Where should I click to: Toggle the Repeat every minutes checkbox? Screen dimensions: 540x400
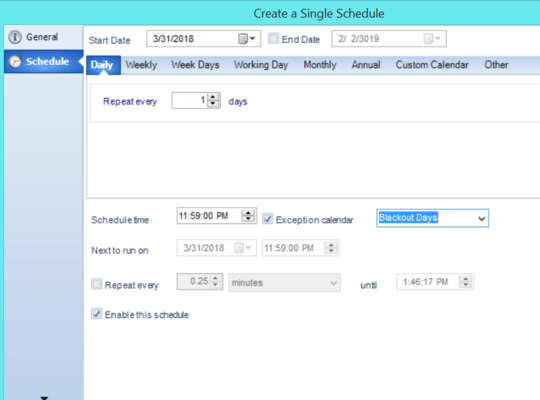96,284
